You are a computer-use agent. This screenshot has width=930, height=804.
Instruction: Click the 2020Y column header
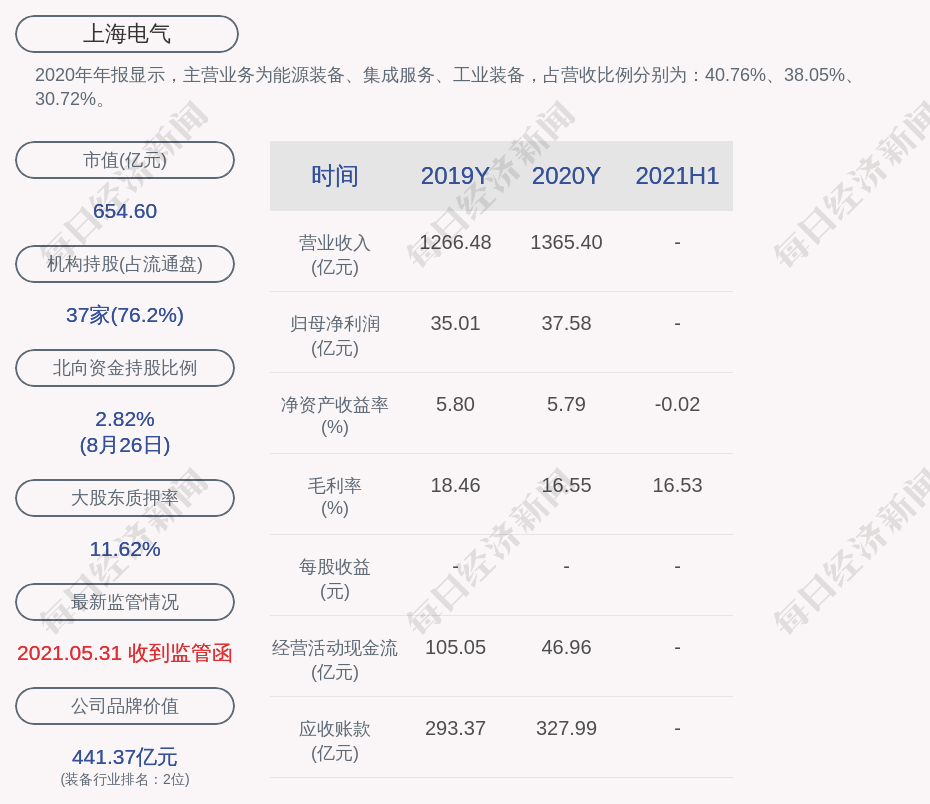tap(566, 176)
